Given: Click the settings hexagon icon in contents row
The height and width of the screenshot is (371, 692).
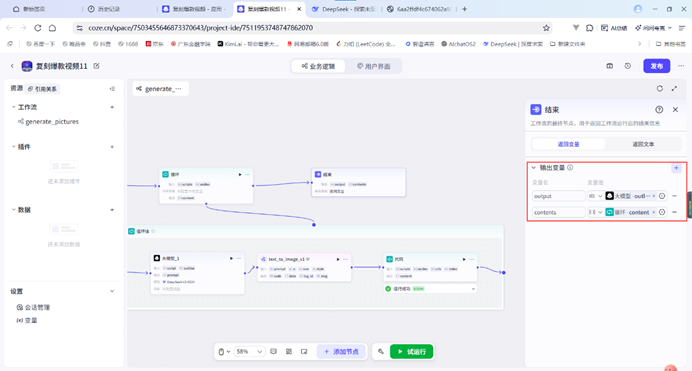Looking at the screenshot, I should 662,212.
